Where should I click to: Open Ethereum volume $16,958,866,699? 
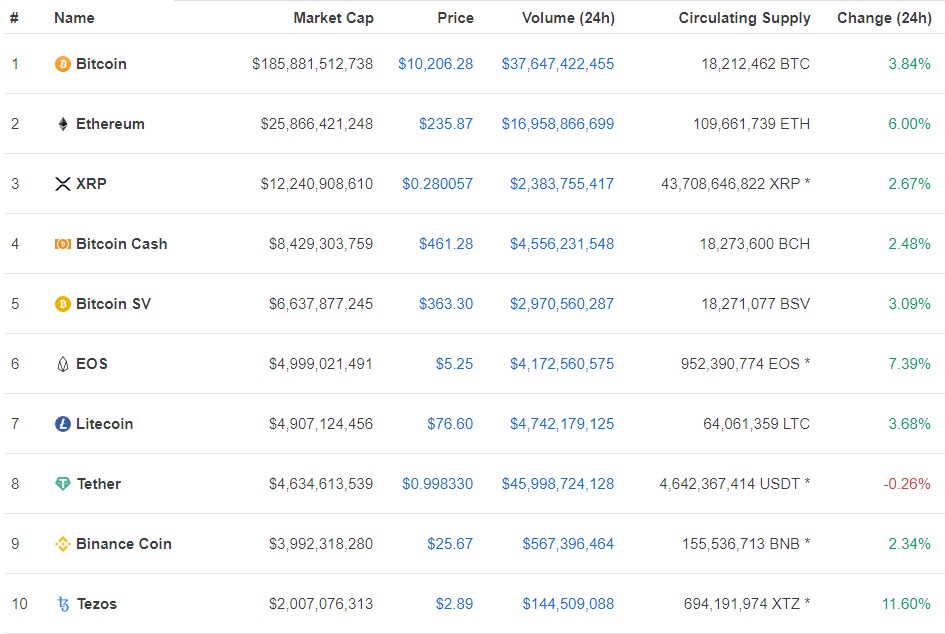click(558, 124)
